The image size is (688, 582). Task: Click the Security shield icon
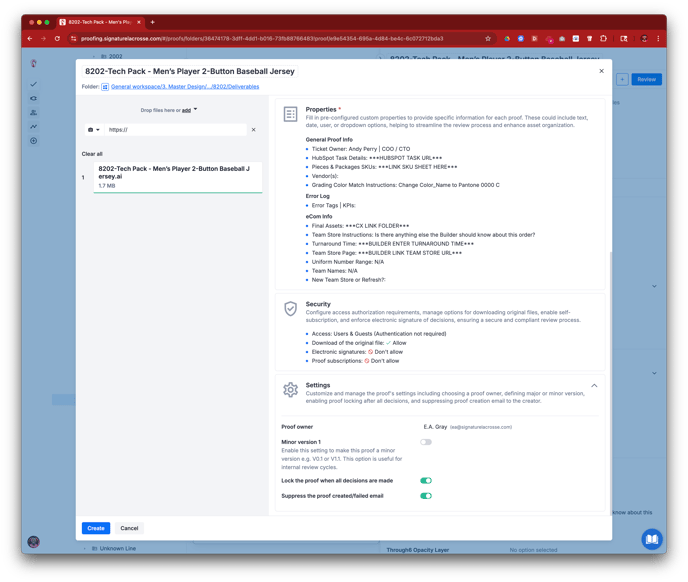(x=290, y=309)
